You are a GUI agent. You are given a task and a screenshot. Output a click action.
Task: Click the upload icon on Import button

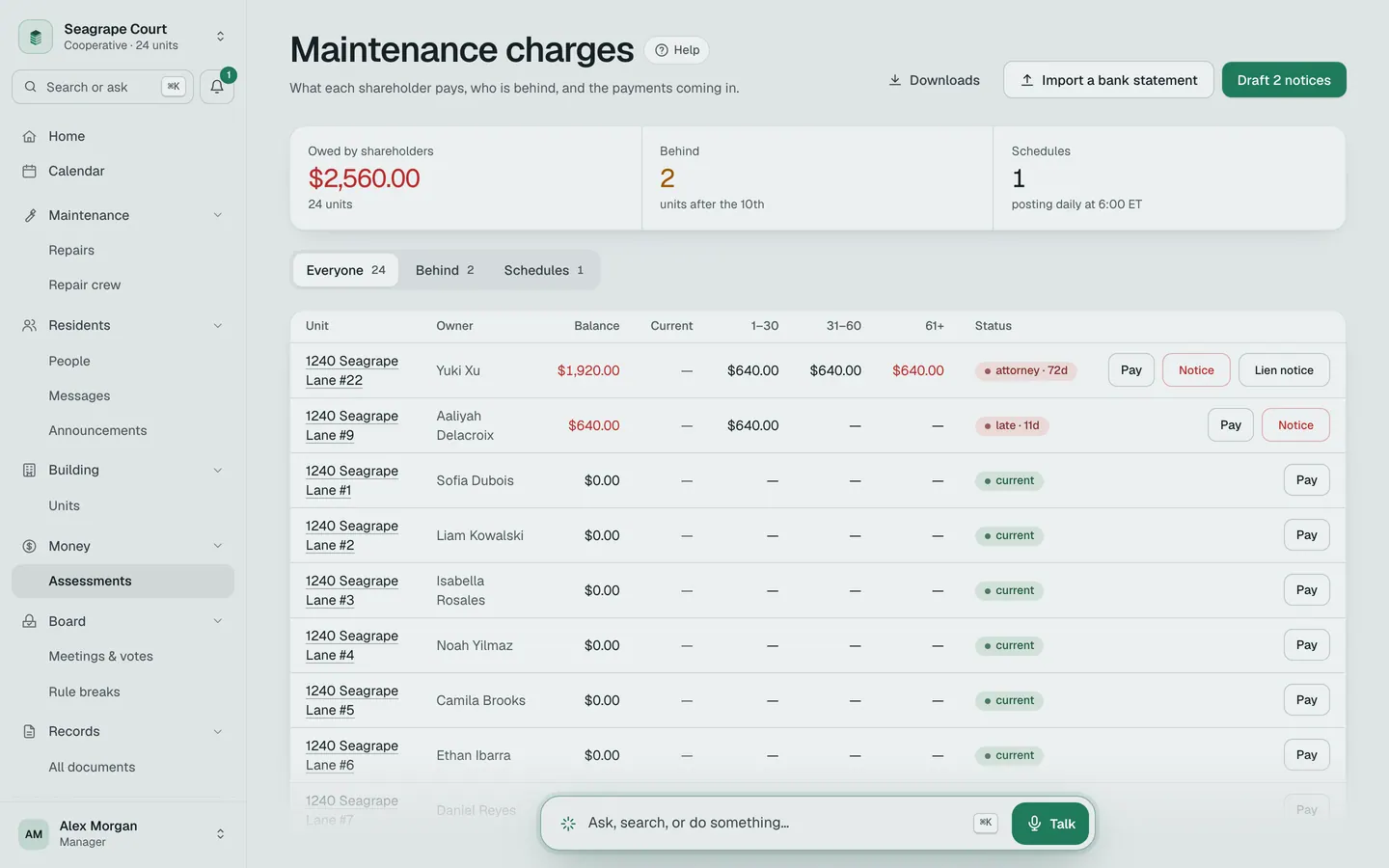1027,80
